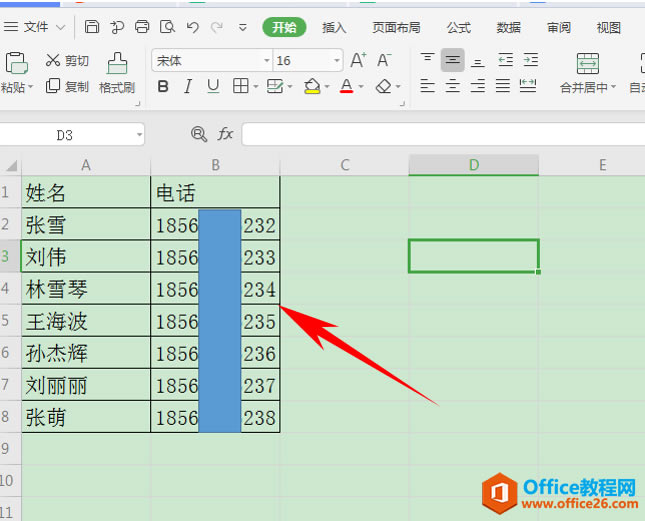
Task: Center text horizontally
Action: pyautogui.click(x=452, y=86)
